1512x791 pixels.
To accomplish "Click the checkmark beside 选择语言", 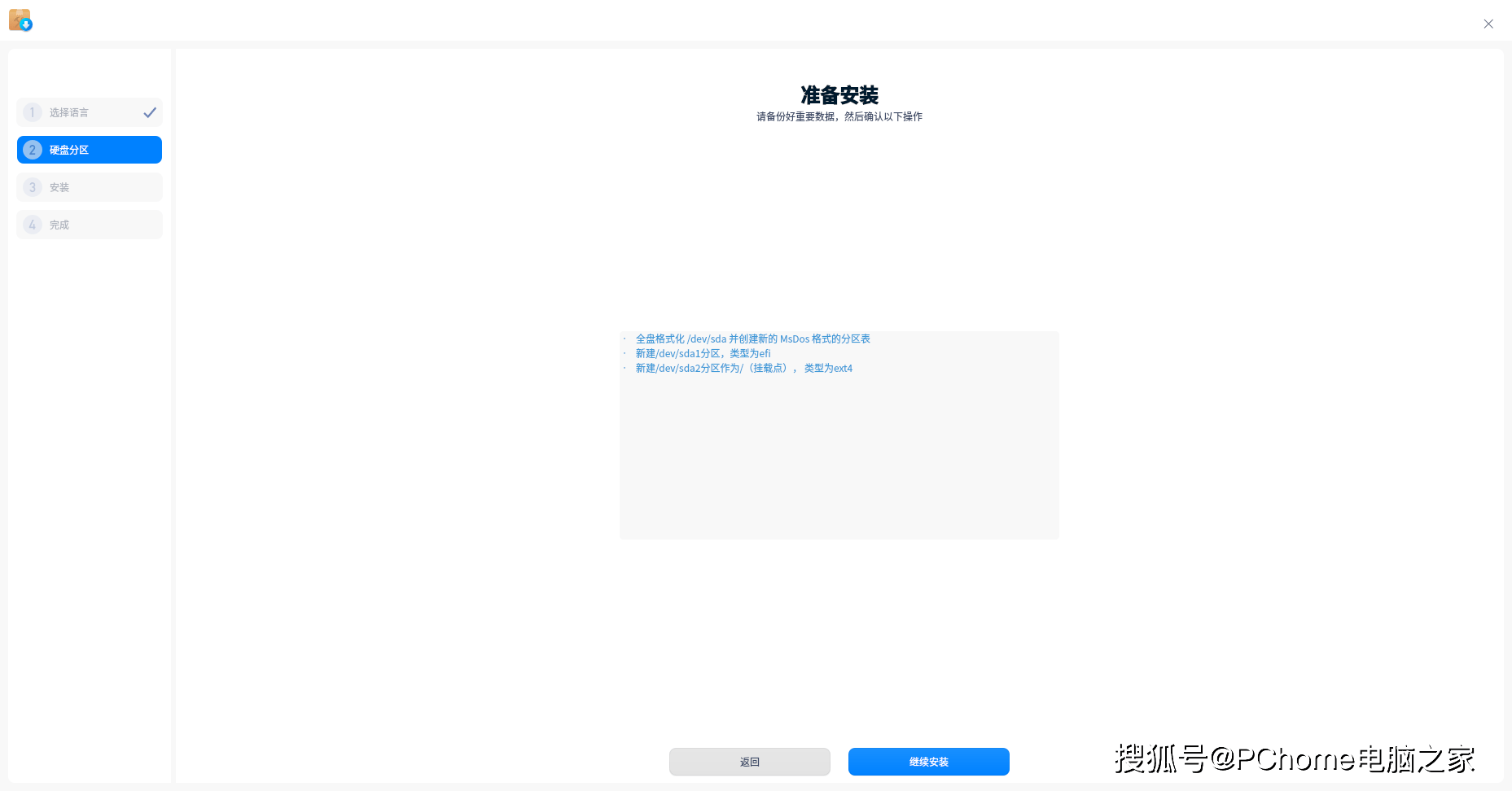I will [x=150, y=112].
